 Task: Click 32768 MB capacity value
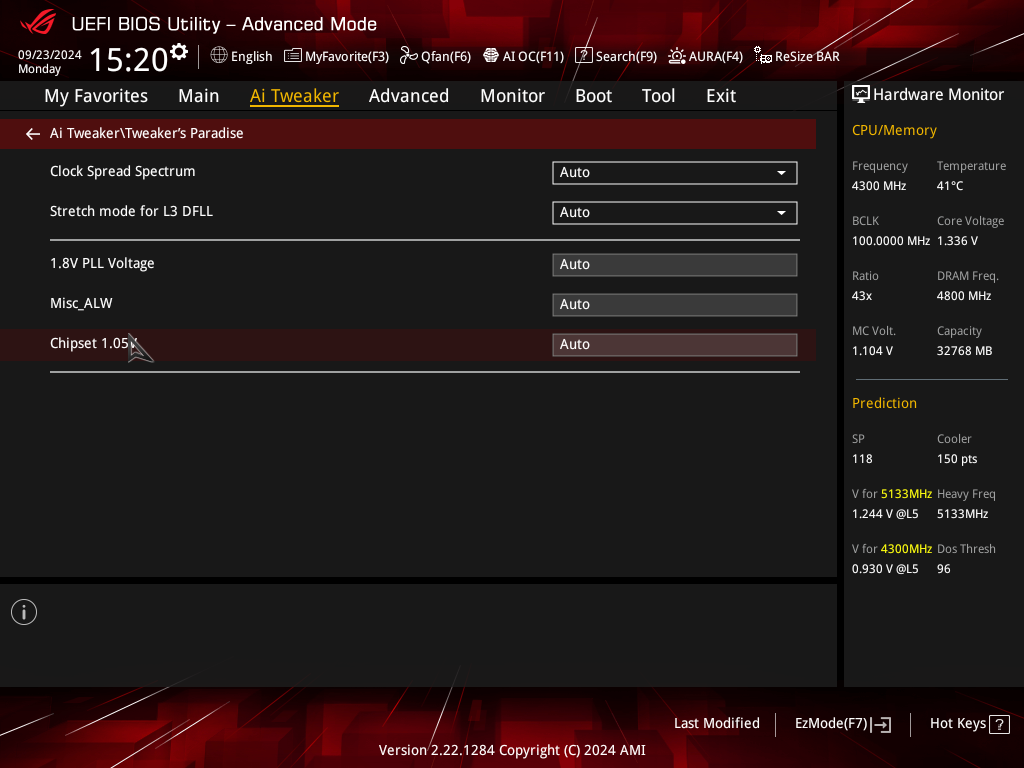(964, 351)
